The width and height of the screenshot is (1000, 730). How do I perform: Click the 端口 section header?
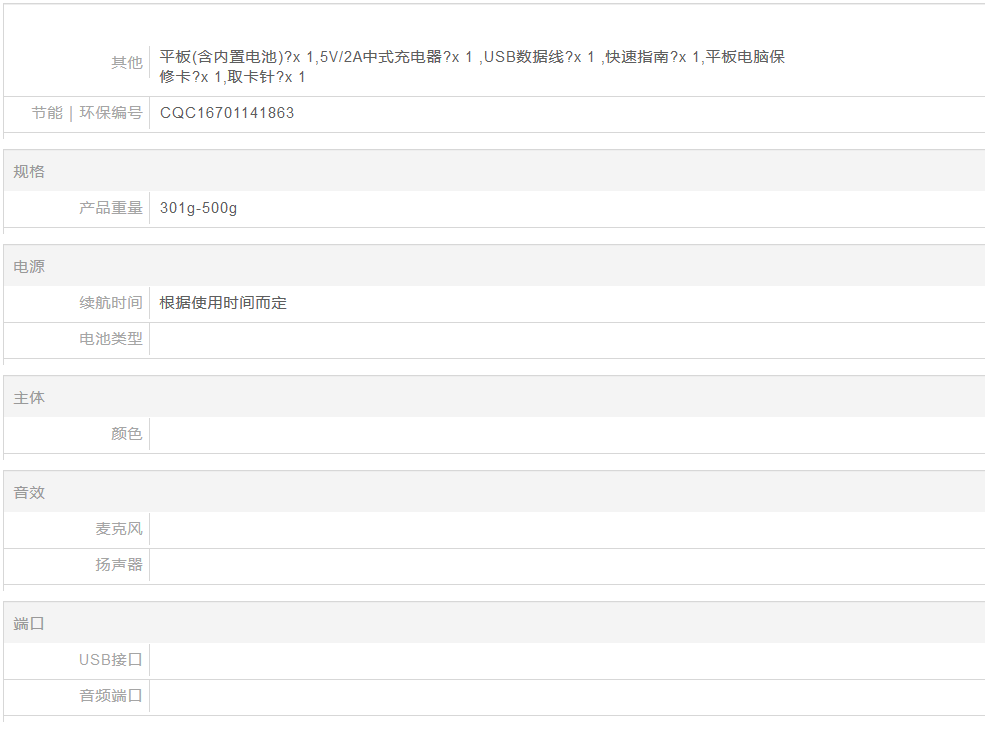[x=29, y=624]
